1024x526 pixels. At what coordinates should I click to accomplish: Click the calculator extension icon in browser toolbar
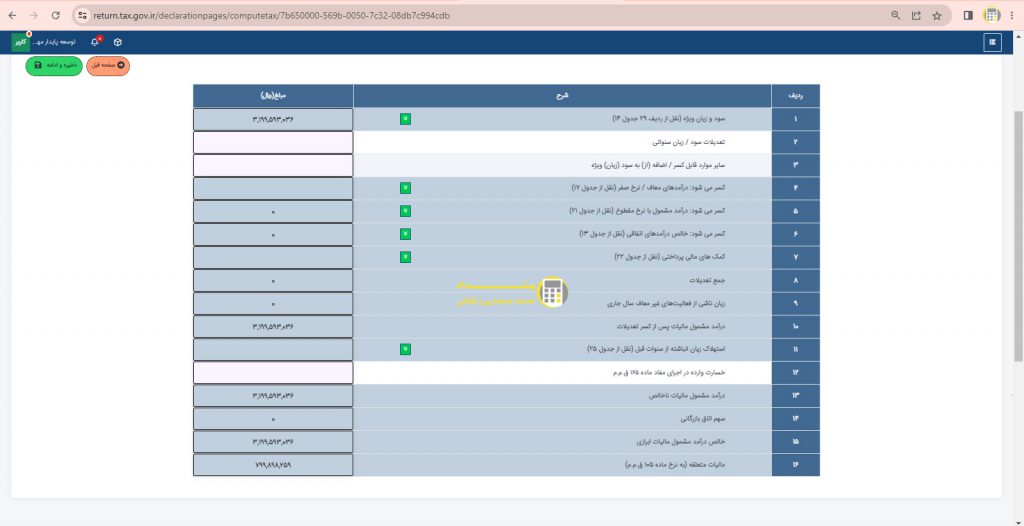(x=992, y=15)
